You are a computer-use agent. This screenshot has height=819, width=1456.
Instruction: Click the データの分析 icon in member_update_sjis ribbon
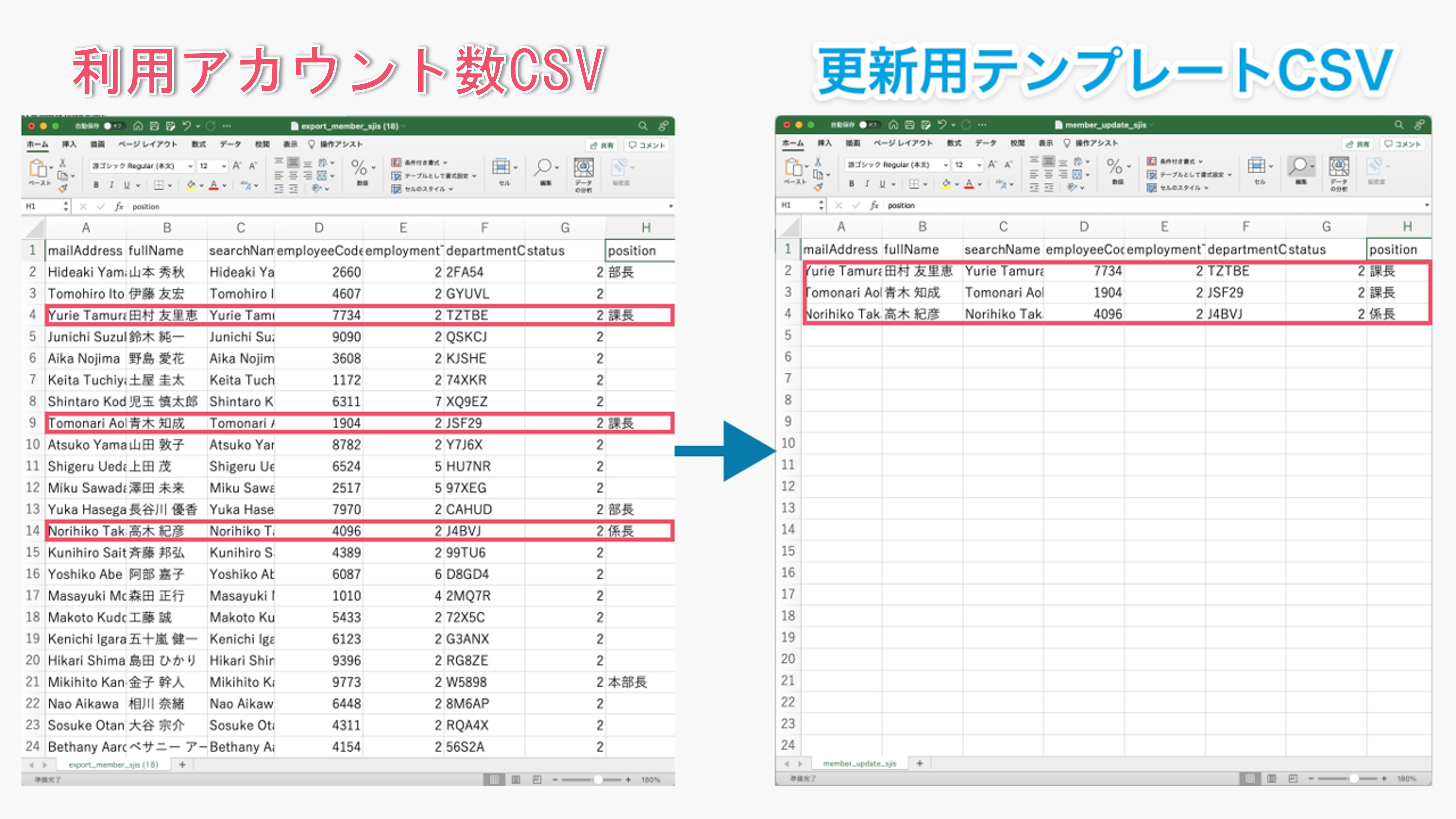click(1339, 167)
